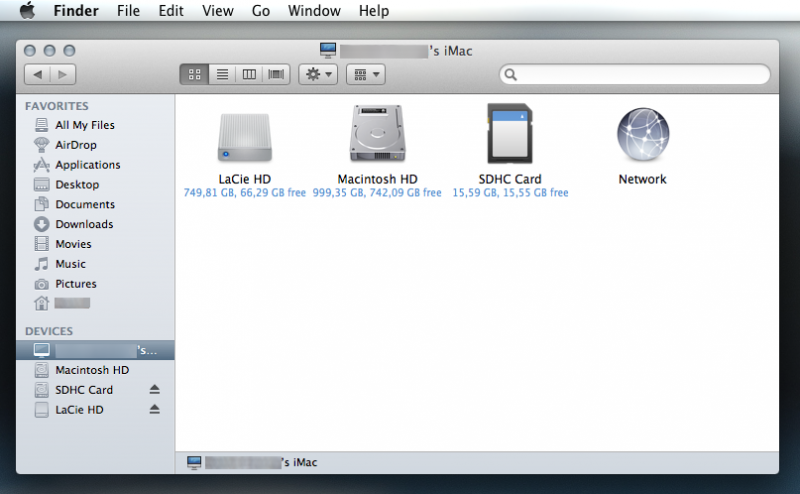800x494 pixels.
Task: Switch to column view
Action: point(249,75)
